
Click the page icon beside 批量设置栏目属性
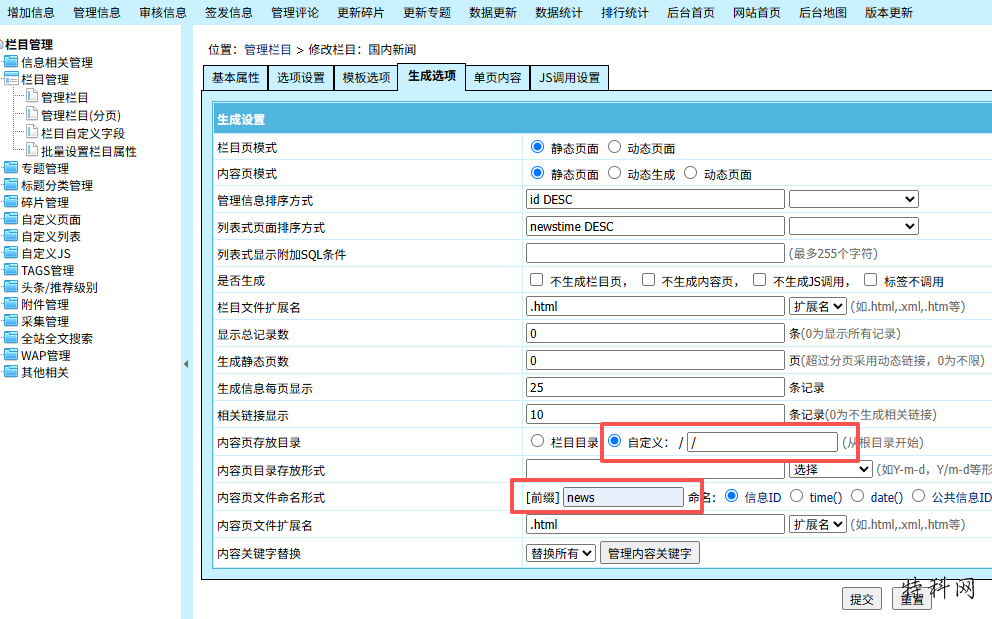coord(32,151)
